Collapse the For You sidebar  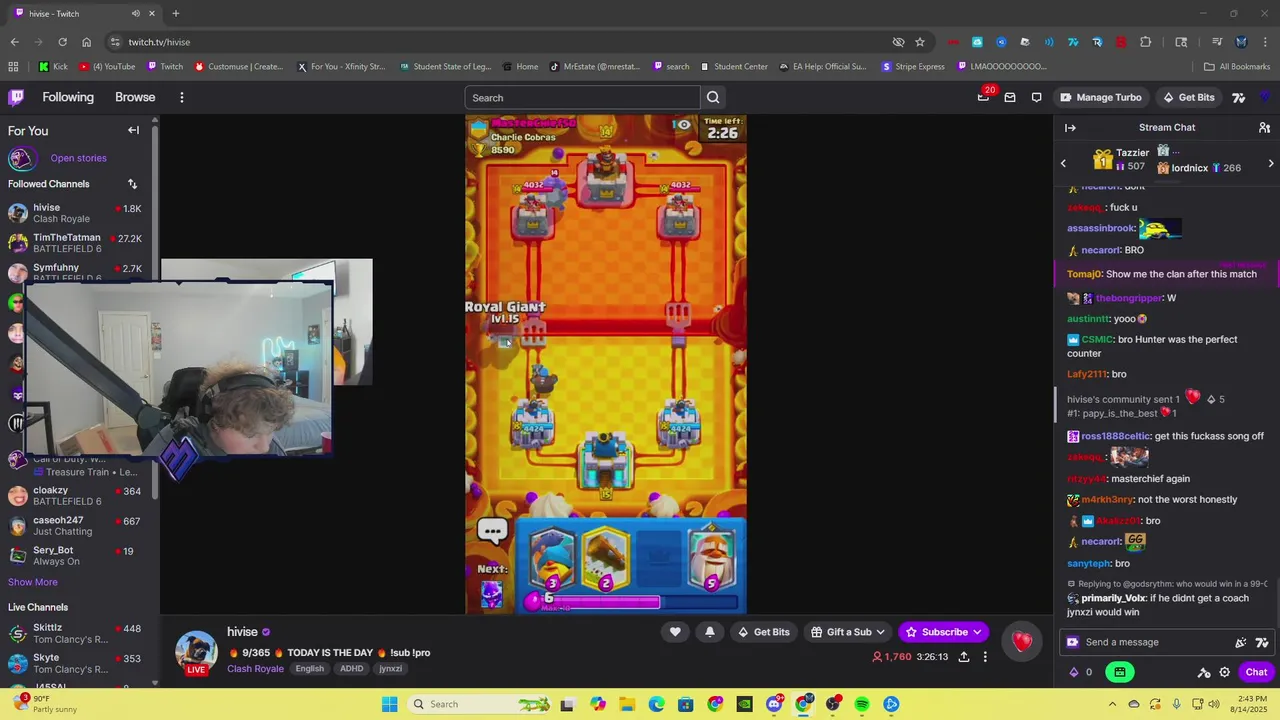[x=133, y=130]
